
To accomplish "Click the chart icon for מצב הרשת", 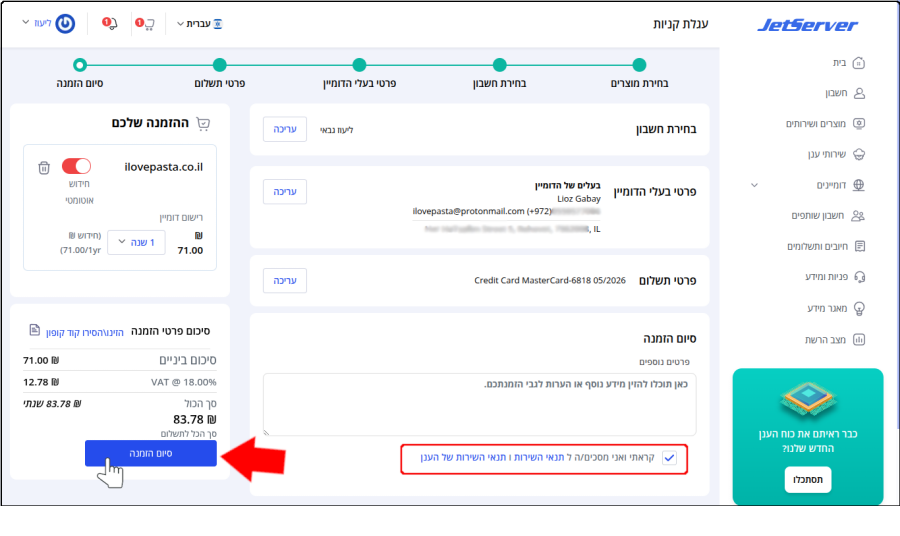I will [859, 340].
